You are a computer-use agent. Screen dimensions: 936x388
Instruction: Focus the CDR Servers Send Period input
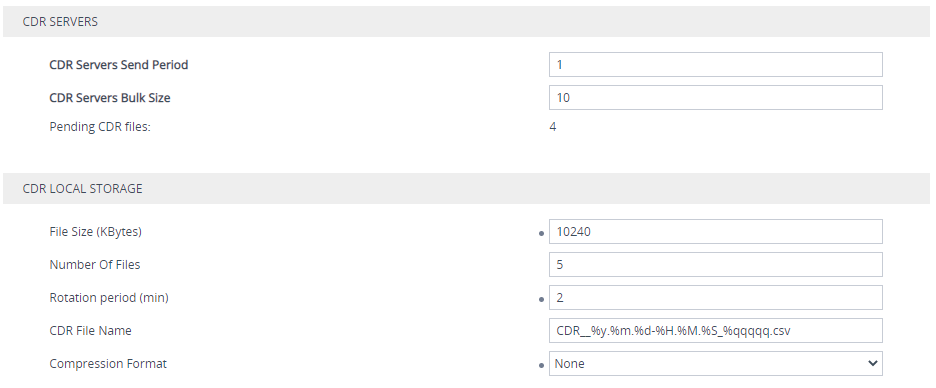point(716,64)
